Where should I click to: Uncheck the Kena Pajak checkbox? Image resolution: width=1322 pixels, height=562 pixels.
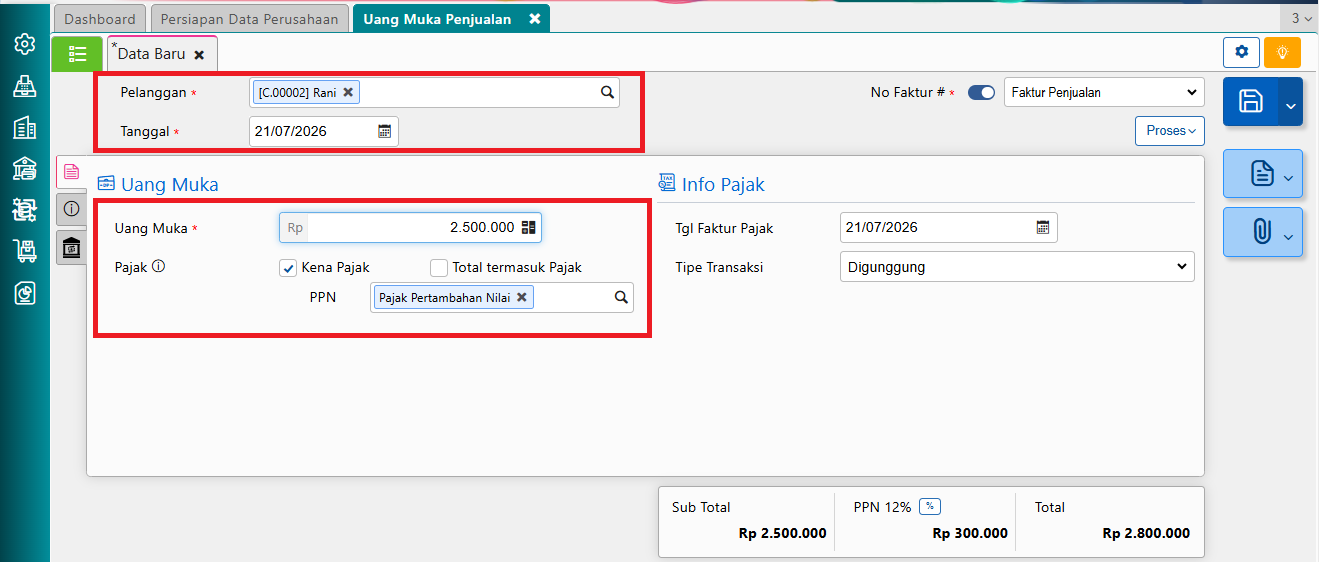point(288,268)
